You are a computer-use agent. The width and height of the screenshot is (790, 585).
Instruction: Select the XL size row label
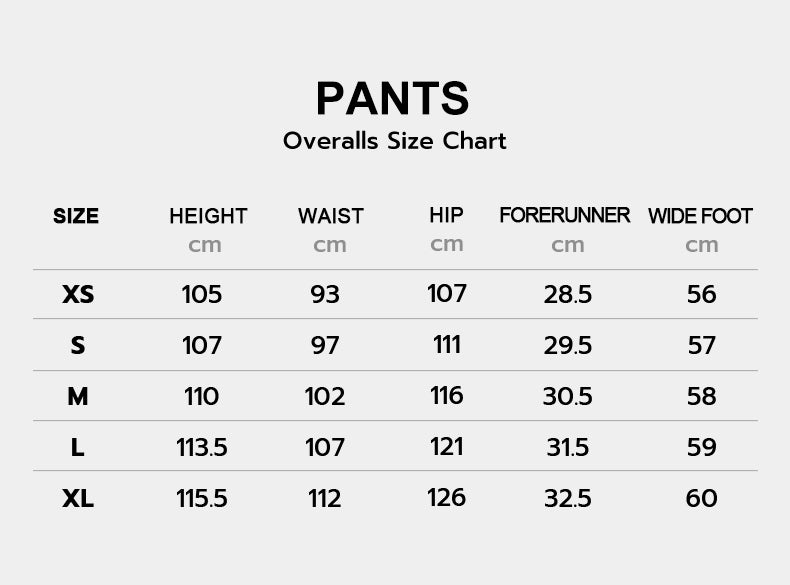pos(78,499)
